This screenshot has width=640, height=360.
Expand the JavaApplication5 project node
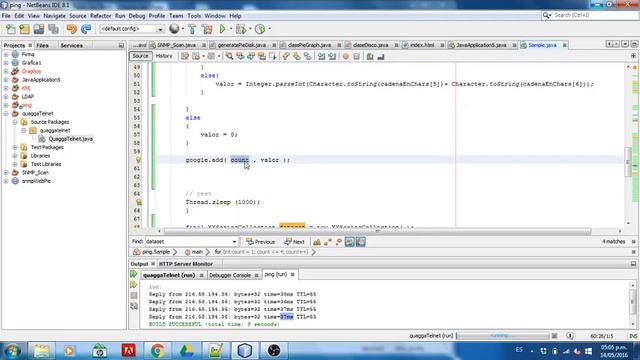6,80
